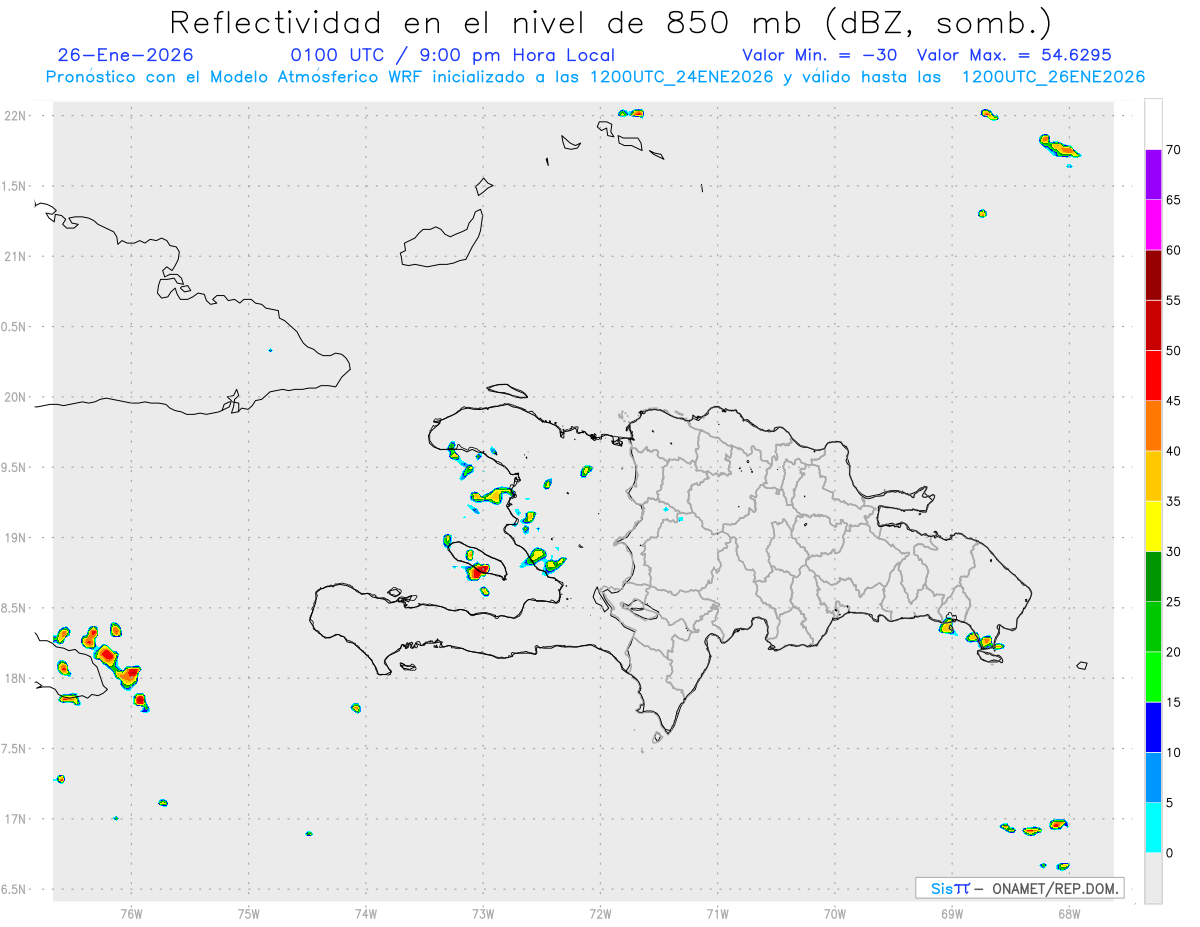
Task: Click the 'Valor Max. = 54.6295' text
Action: coord(1014,55)
